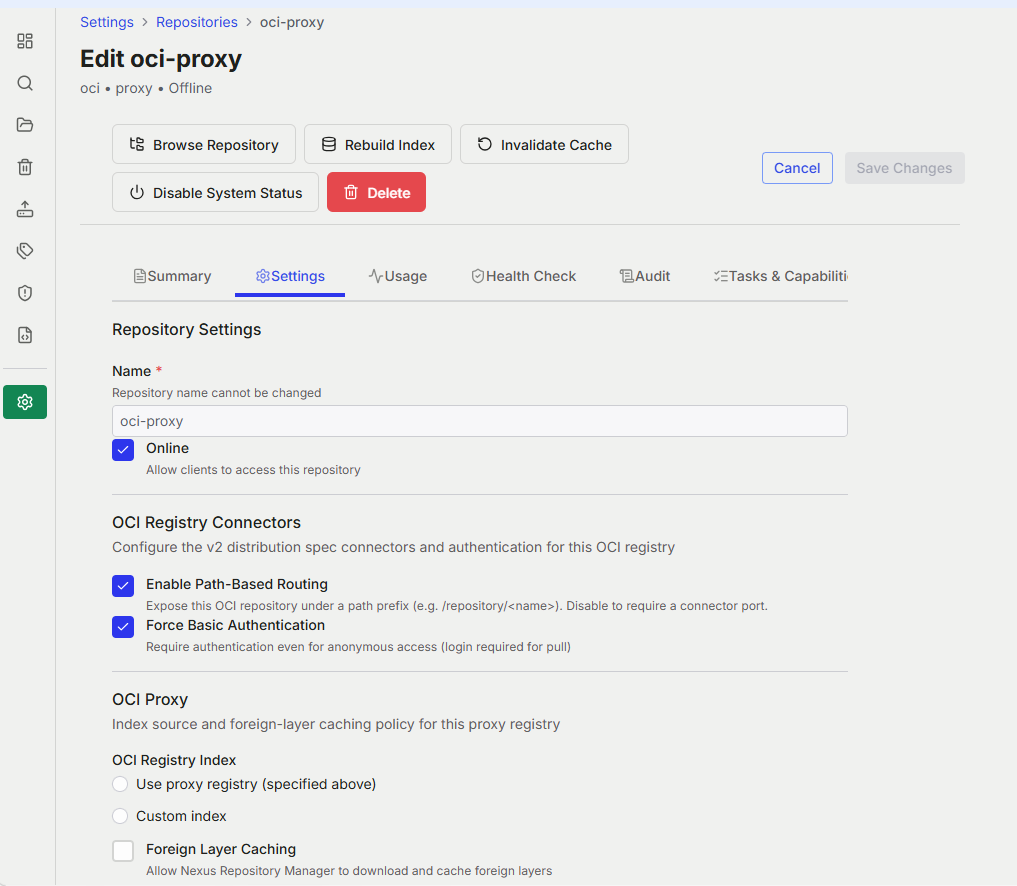Click the Name input field
Image resolution: width=1017 pixels, height=886 pixels.
480,421
